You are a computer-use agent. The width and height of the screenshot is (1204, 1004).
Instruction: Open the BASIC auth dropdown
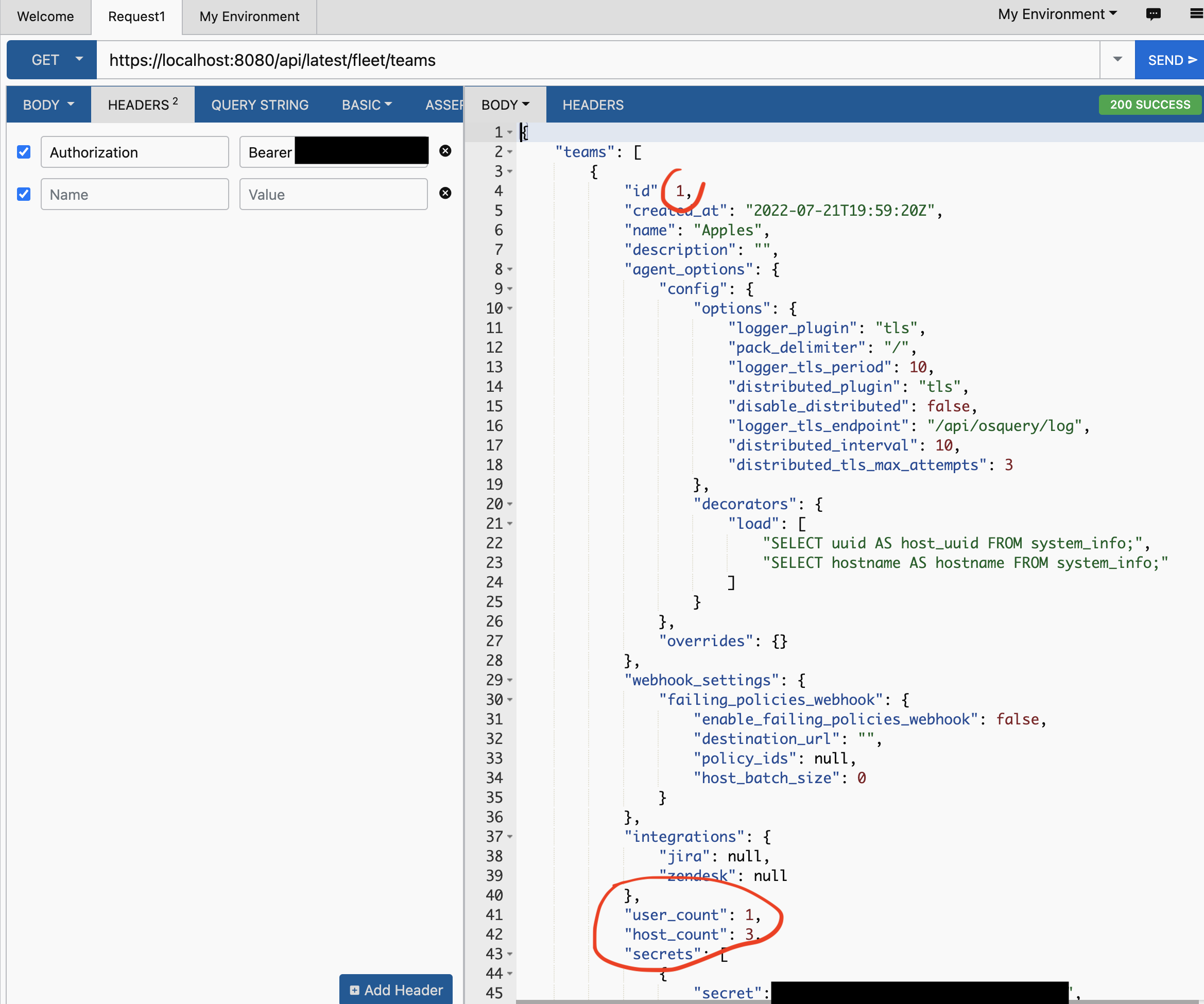[x=366, y=105]
